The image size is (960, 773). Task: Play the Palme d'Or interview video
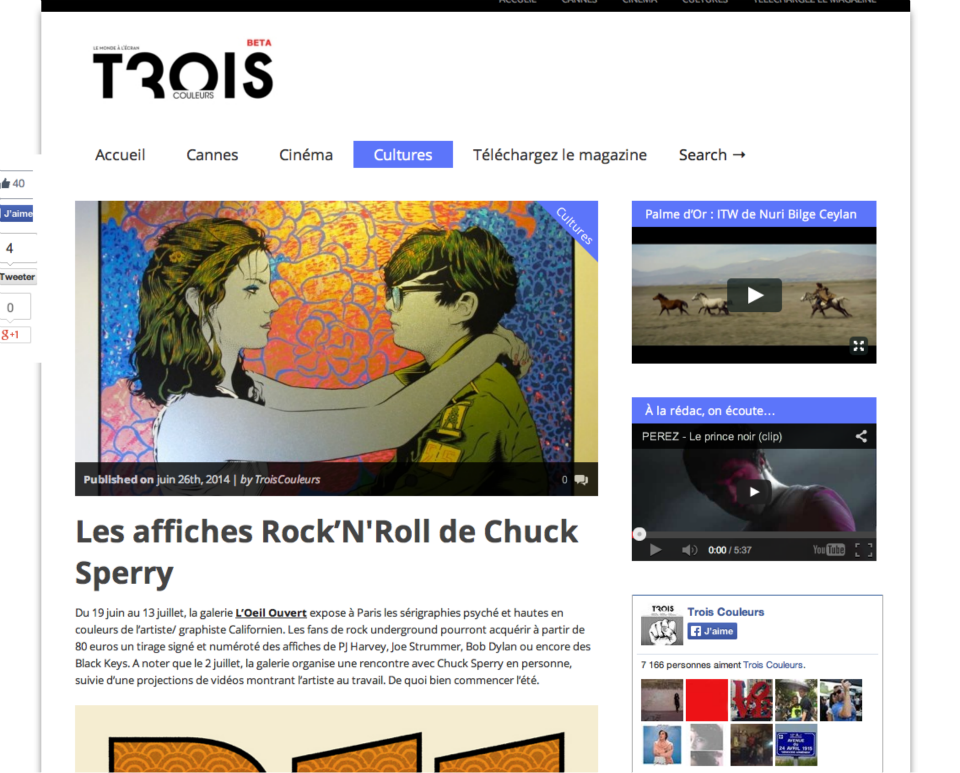754,296
